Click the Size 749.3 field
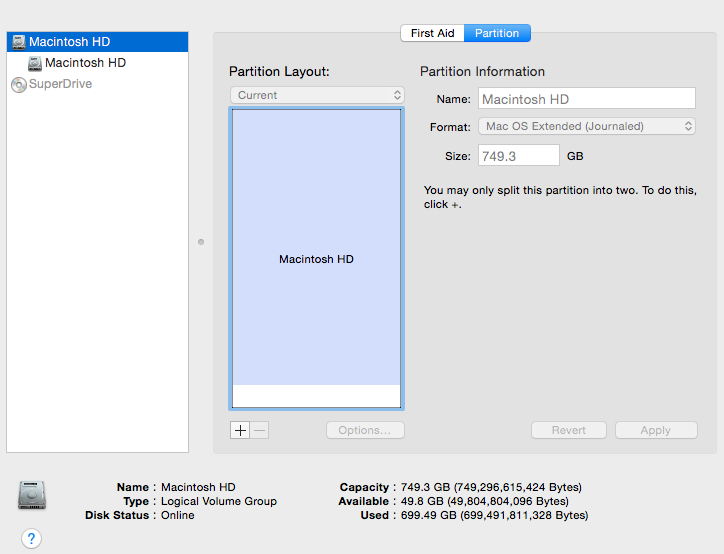The image size is (724, 554). (x=519, y=156)
